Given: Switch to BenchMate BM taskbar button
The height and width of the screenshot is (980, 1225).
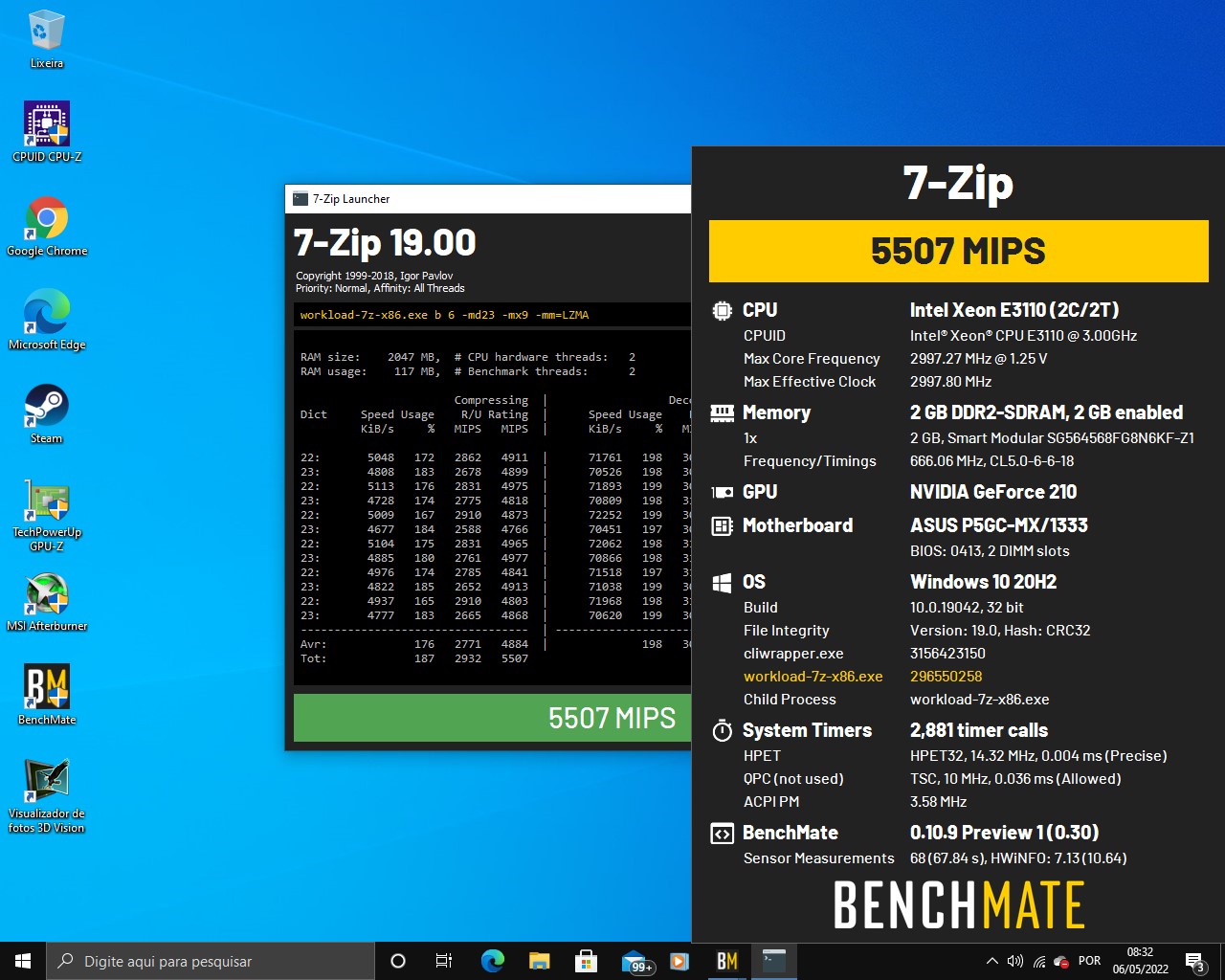Looking at the screenshot, I should tap(726, 961).
